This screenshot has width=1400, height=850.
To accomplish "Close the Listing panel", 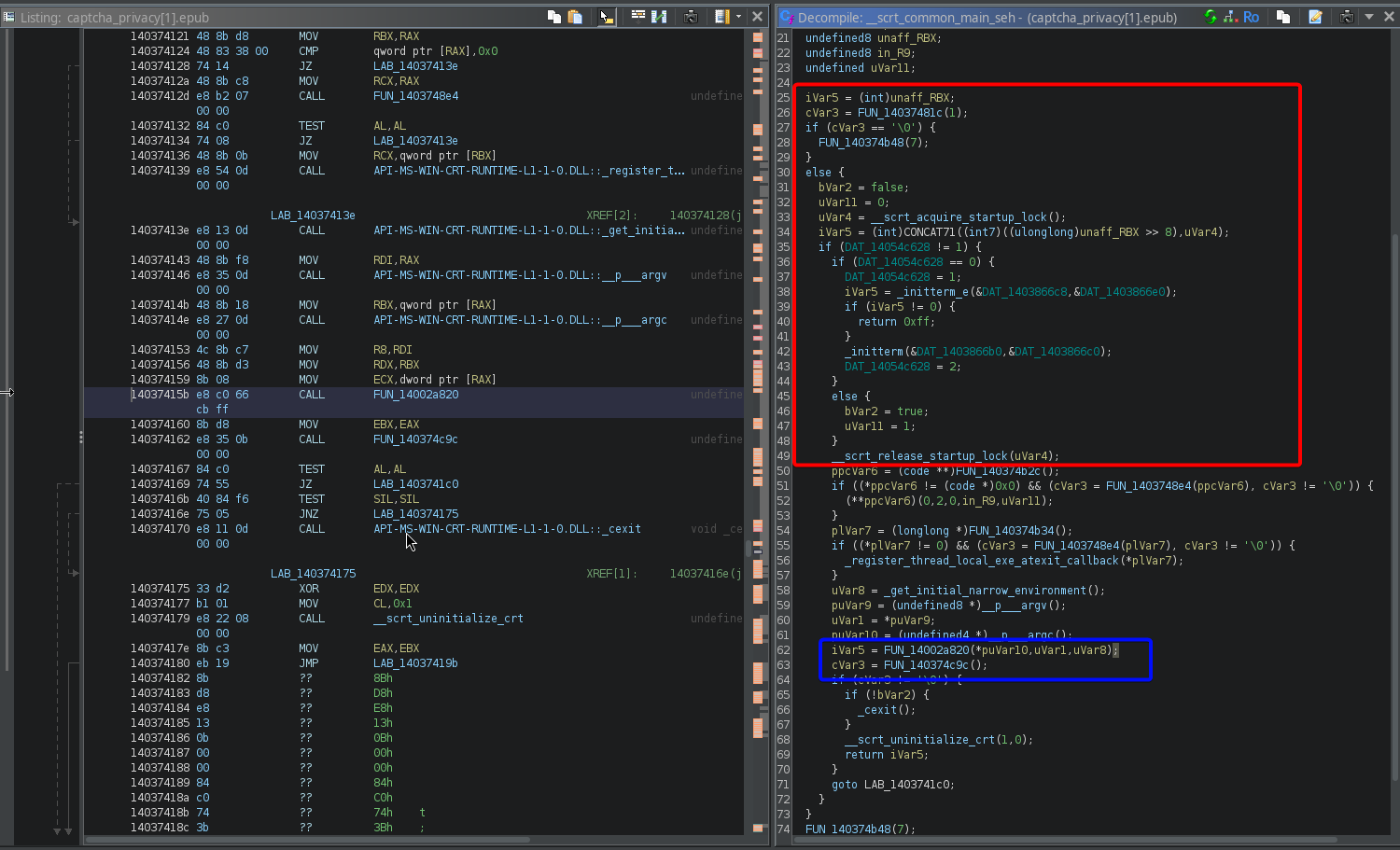I will (x=757, y=17).
